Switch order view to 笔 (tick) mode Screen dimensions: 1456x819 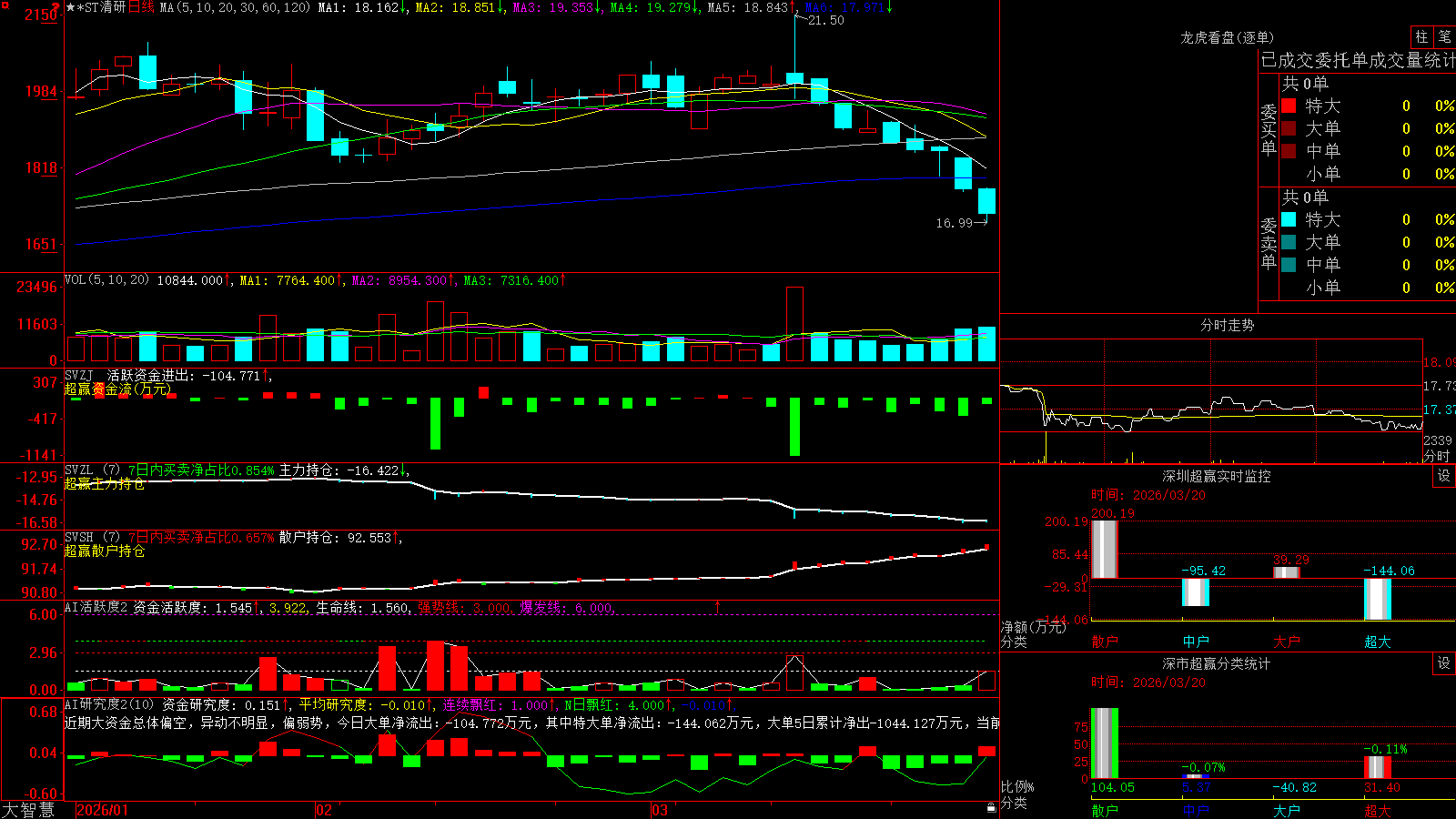coord(1445,37)
